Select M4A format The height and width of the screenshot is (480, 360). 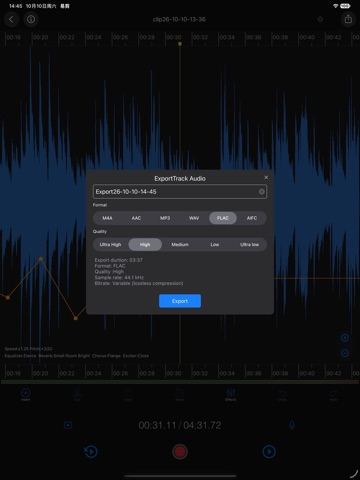pos(107,218)
